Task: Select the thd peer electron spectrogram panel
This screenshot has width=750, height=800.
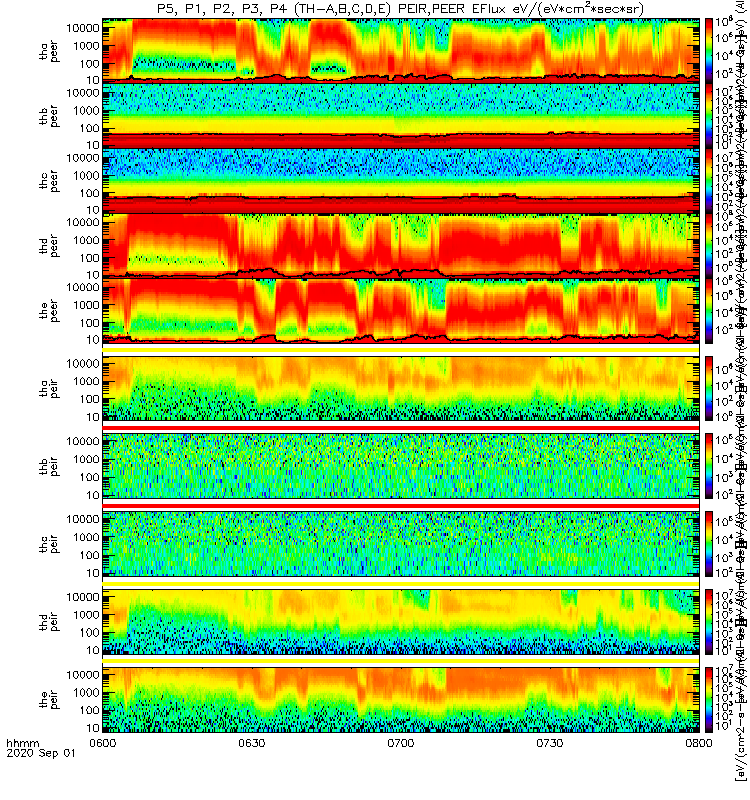Action: click(x=401, y=245)
